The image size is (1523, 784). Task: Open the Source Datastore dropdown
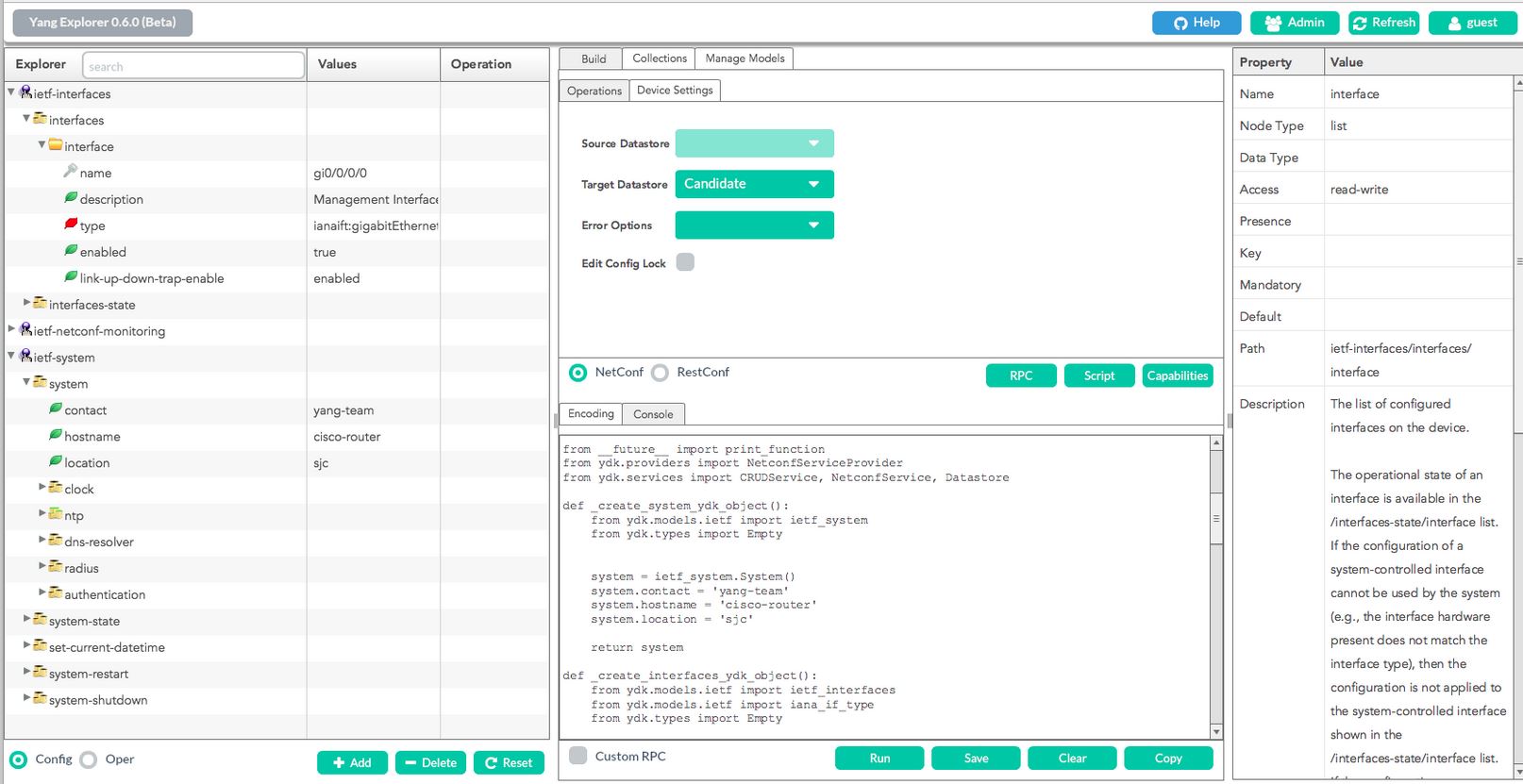(754, 143)
